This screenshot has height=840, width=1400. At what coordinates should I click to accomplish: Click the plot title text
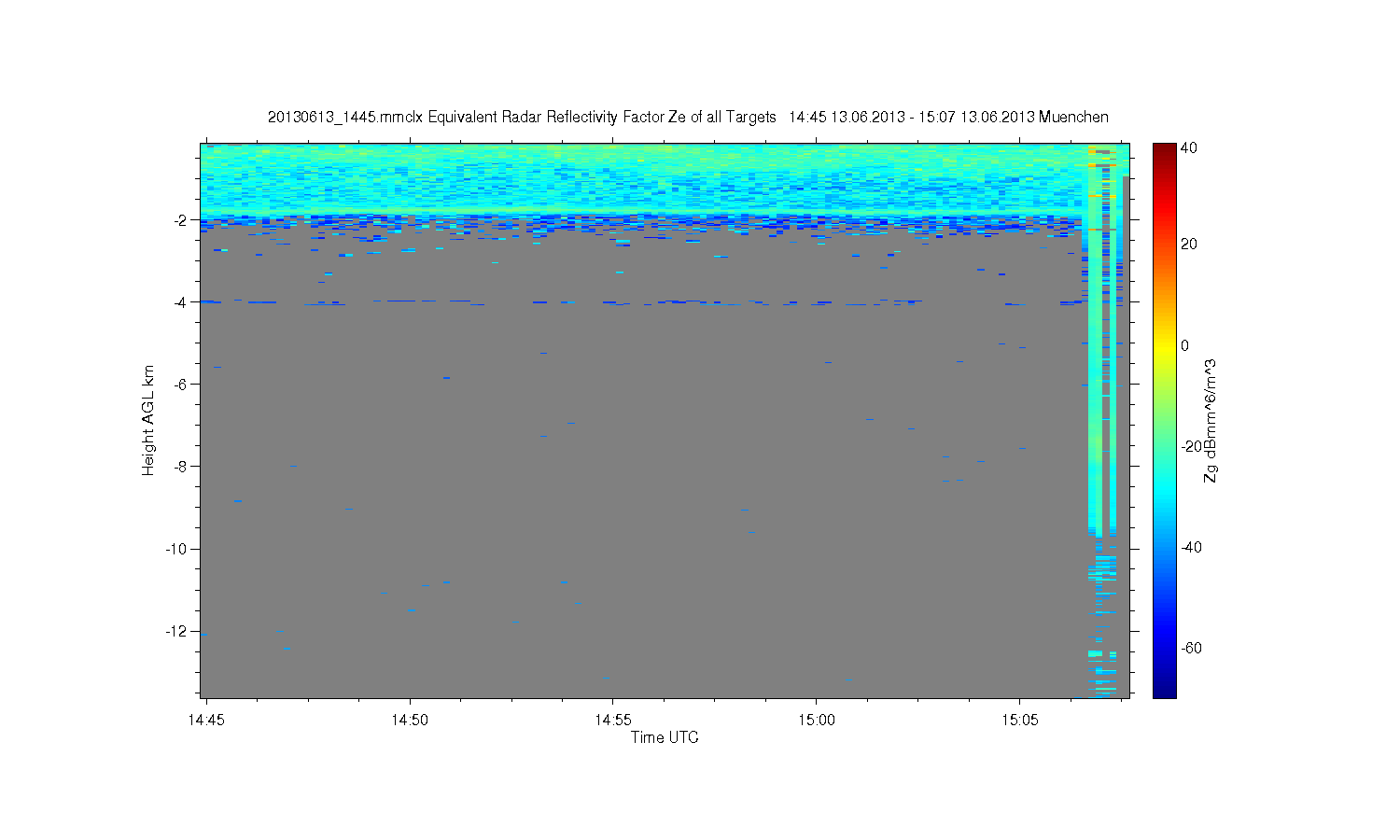(688, 117)
